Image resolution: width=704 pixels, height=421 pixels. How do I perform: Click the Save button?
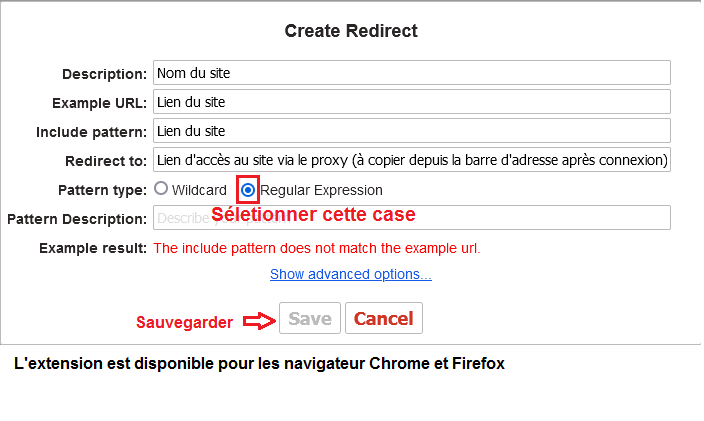click(x=310, y=318)
